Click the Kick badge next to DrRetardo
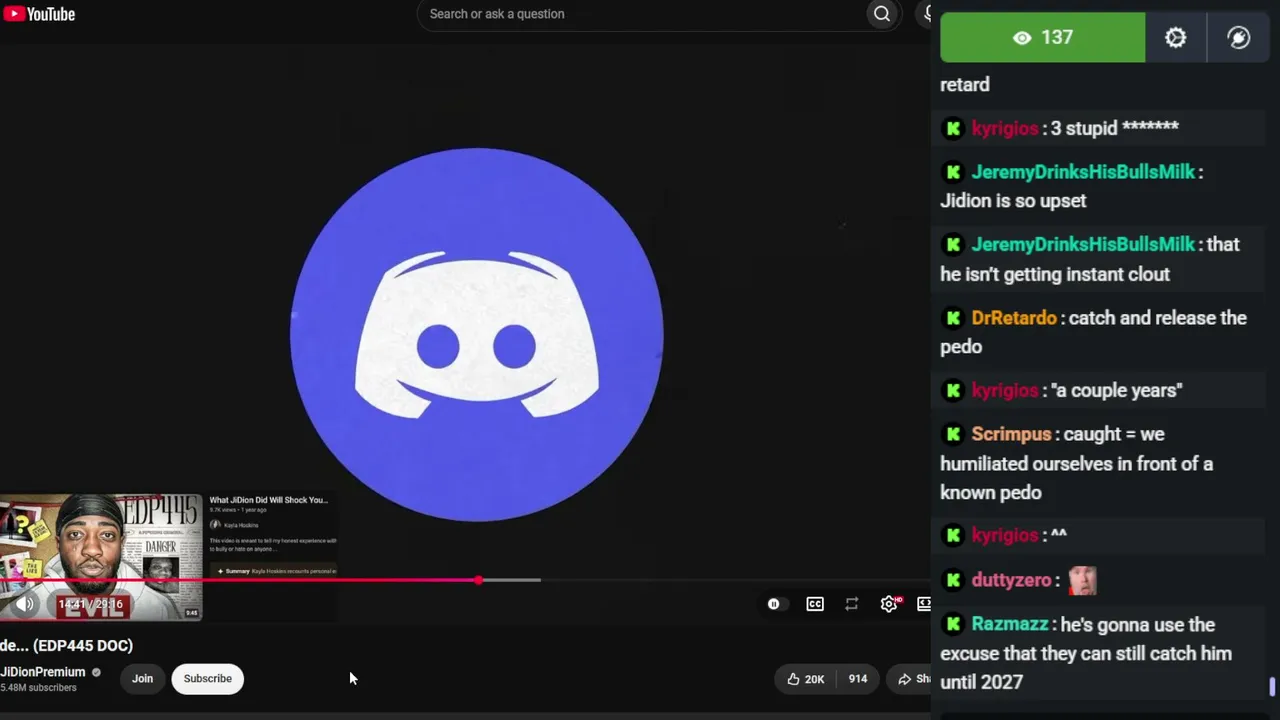The width and height of the screenshot is (1280, 720). (x=953, y=318)
